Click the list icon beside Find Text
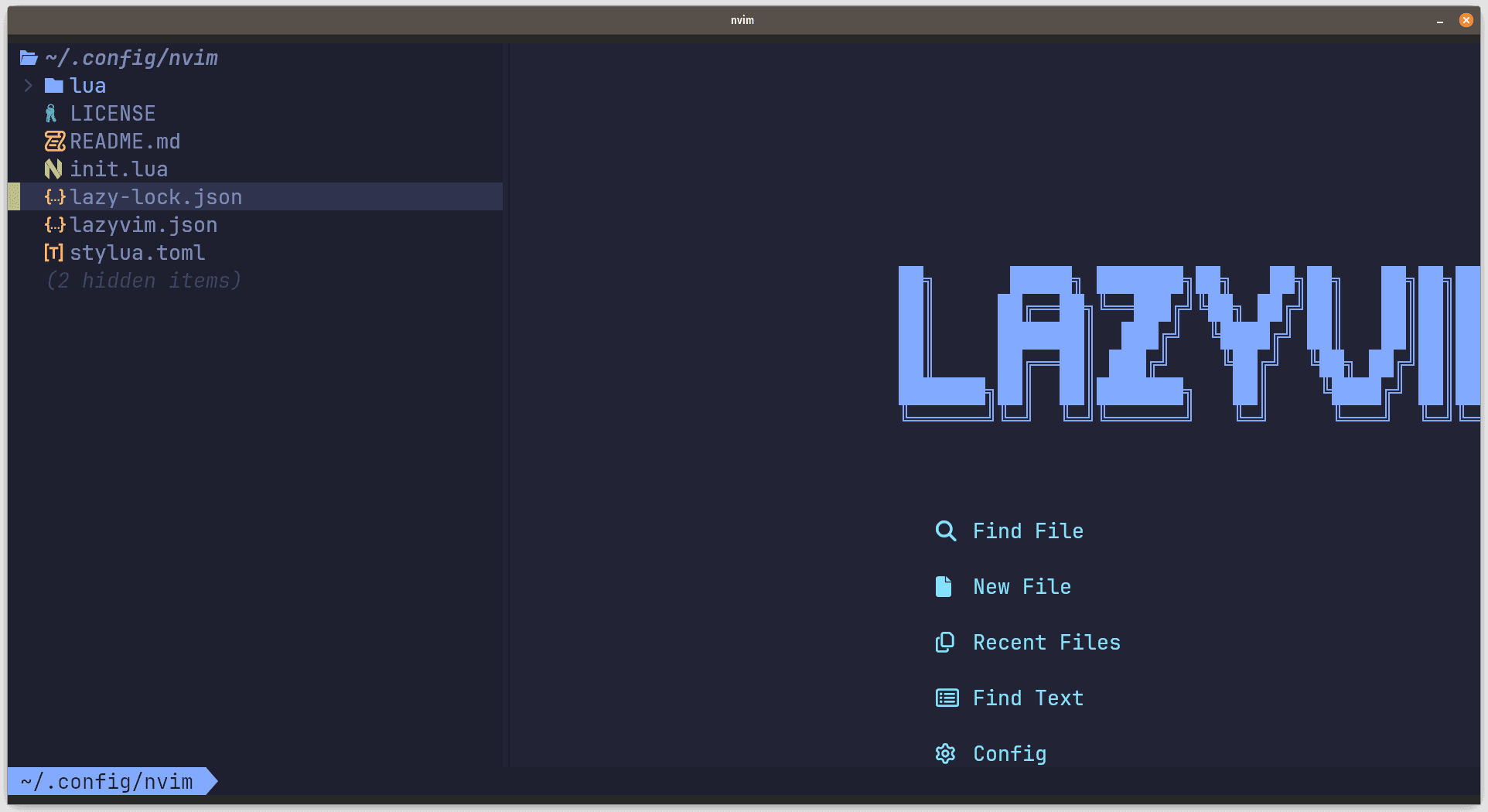The image size is (1488, 812). 947,698
